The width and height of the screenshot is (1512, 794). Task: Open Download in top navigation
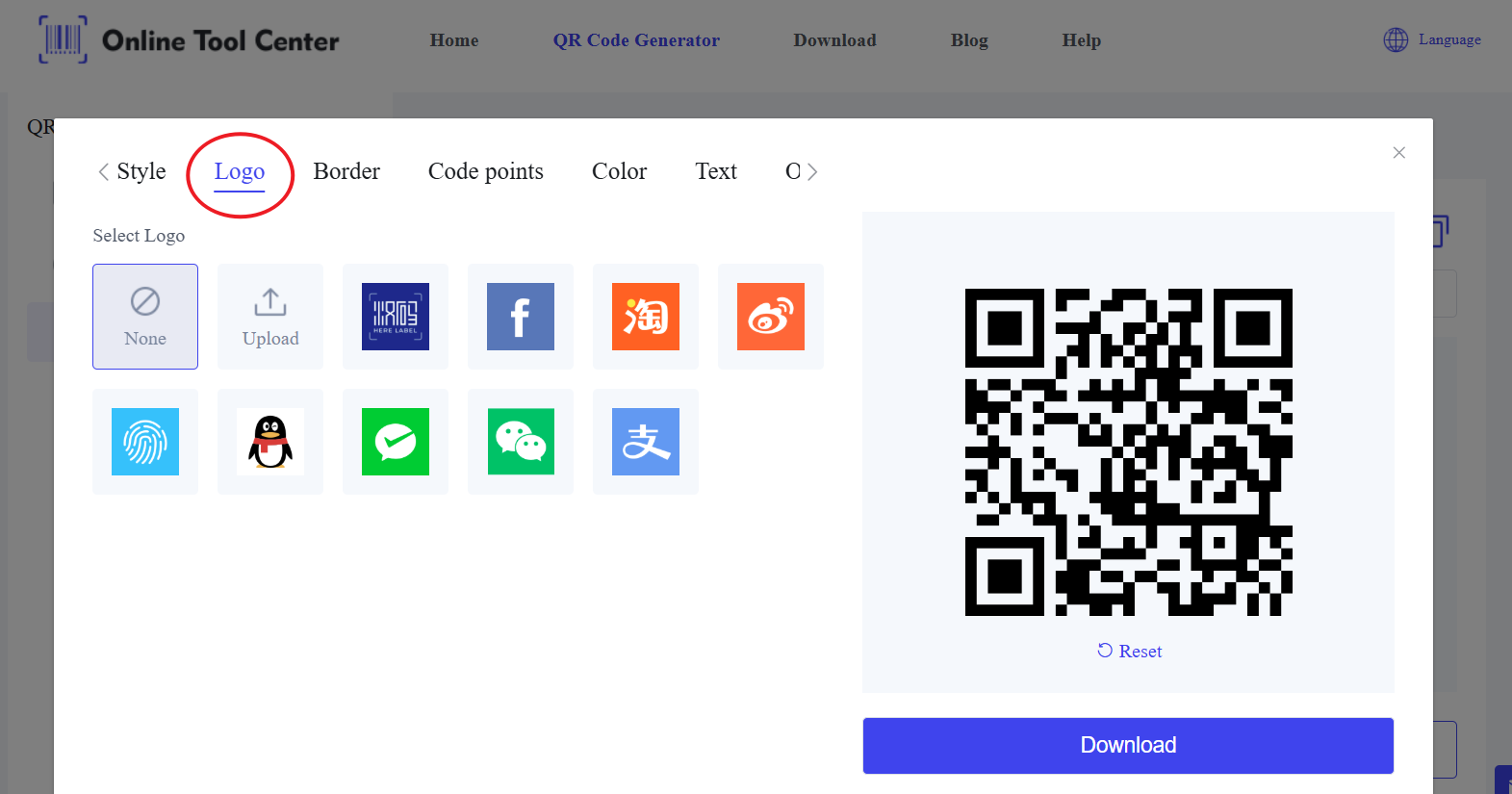point(834,40)
